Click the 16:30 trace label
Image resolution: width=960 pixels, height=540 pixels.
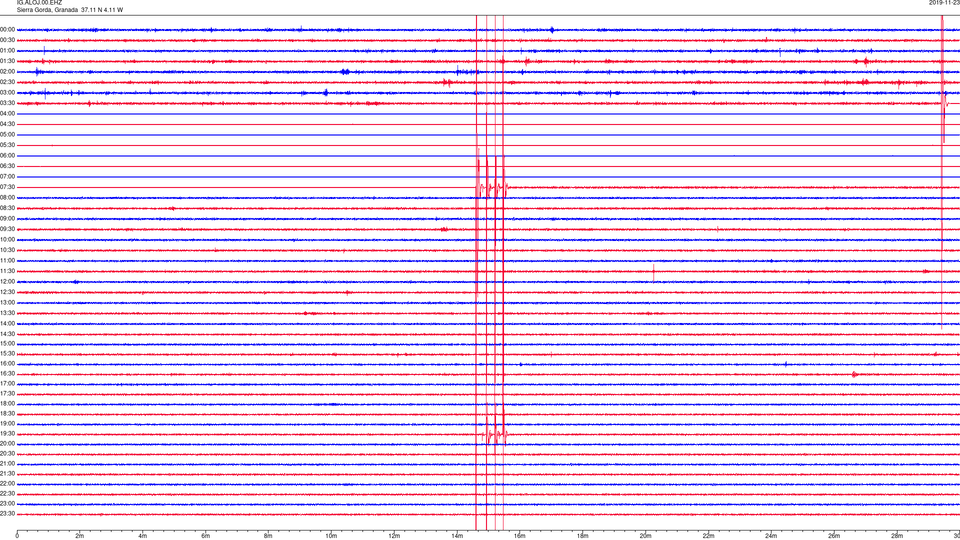coord(8,373)
